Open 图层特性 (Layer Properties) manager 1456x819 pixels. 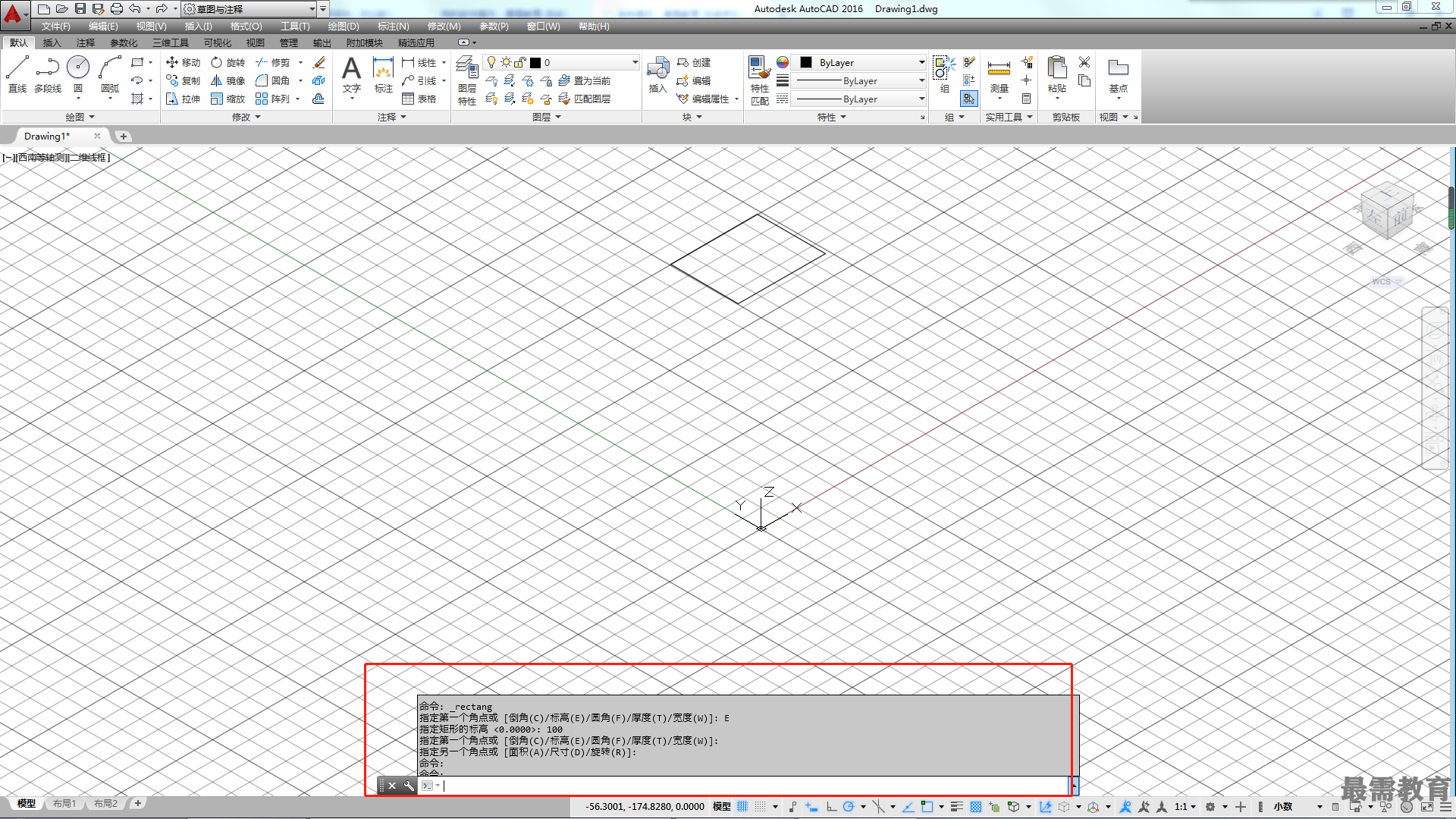tap(467, 80)
